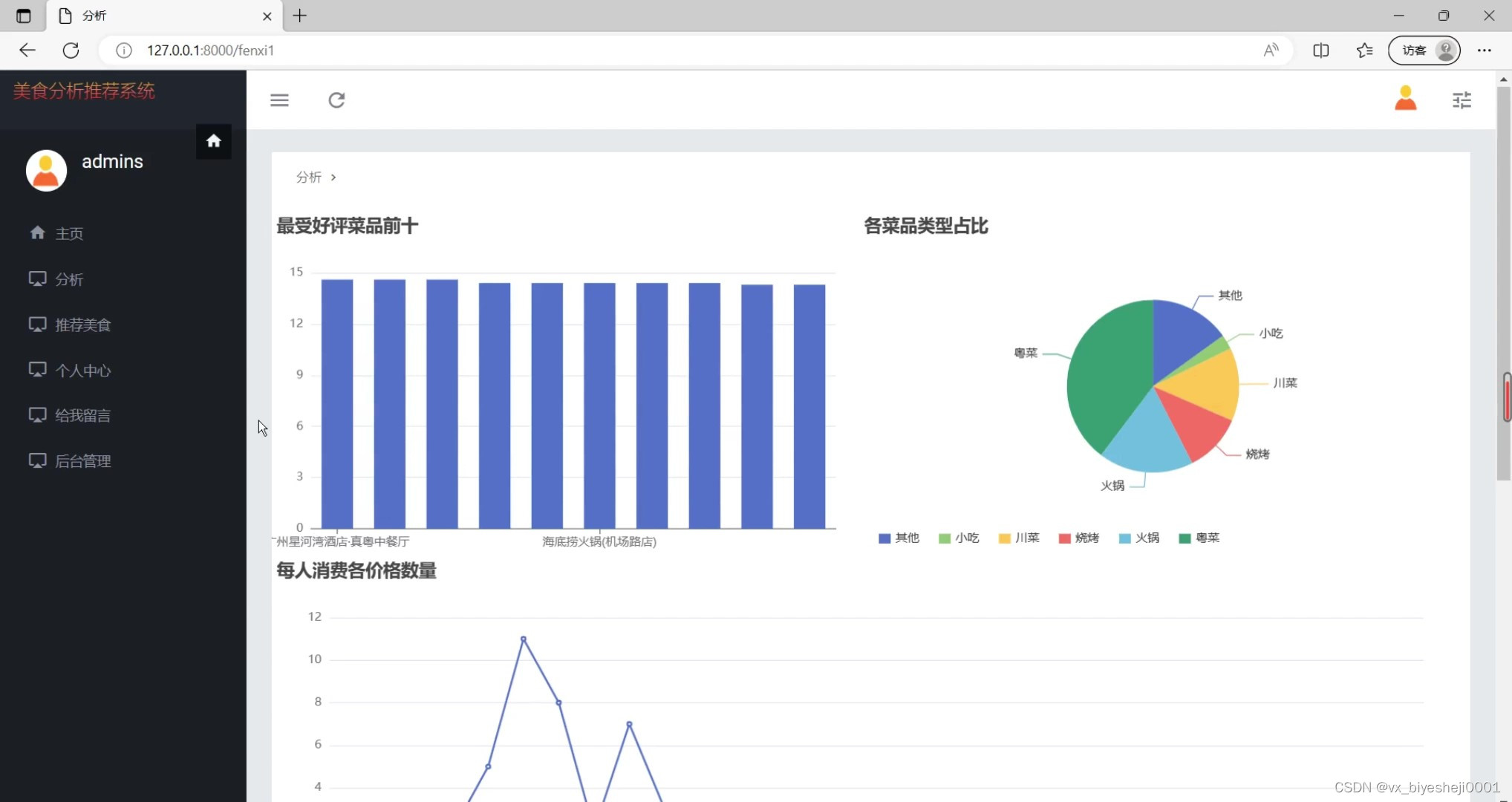Click the admin panel icon
Image resolution: width=1512 pixels, height=802 pixels.
(x=37, y=461)
